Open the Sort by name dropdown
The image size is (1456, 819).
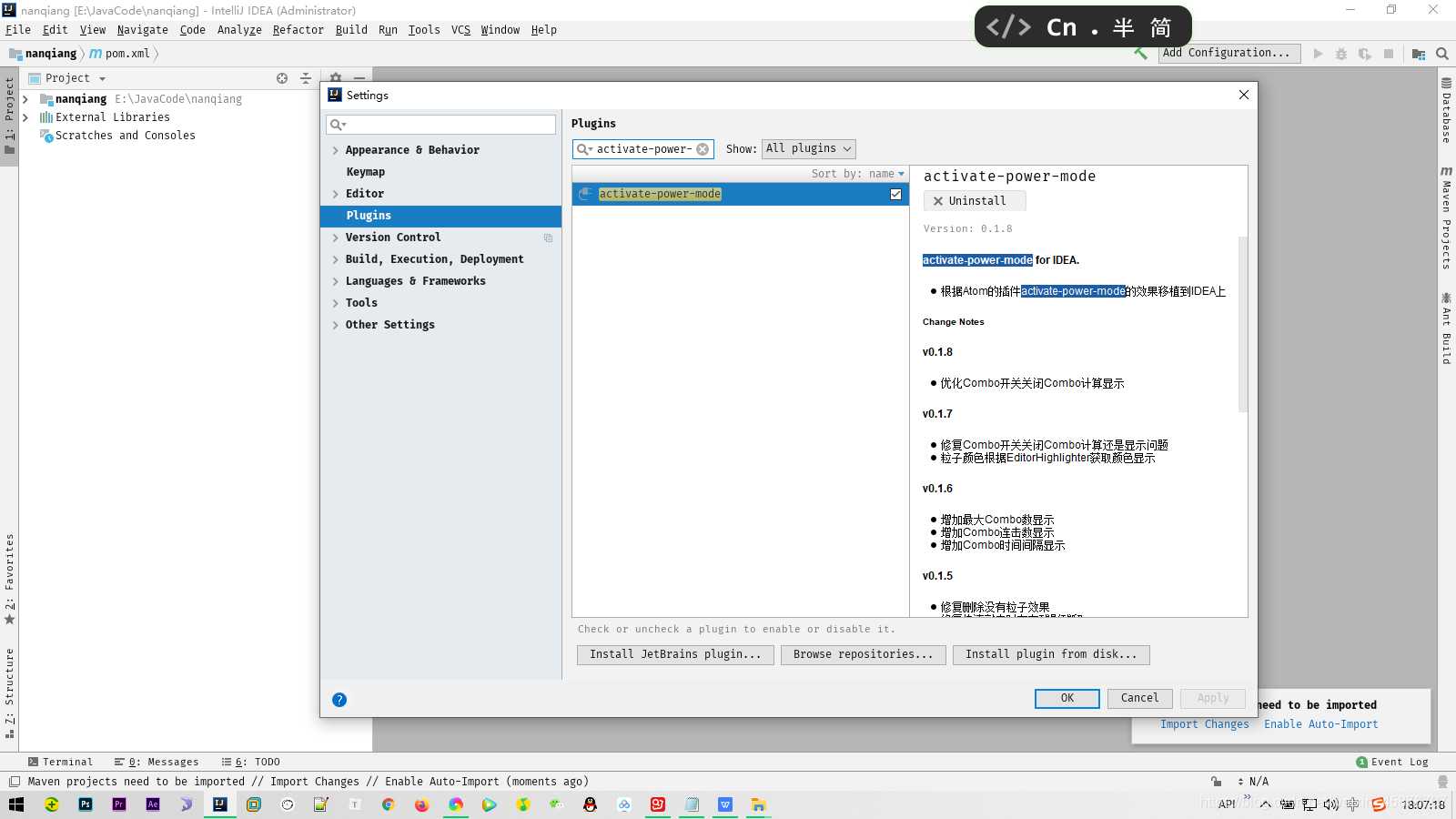858,174
